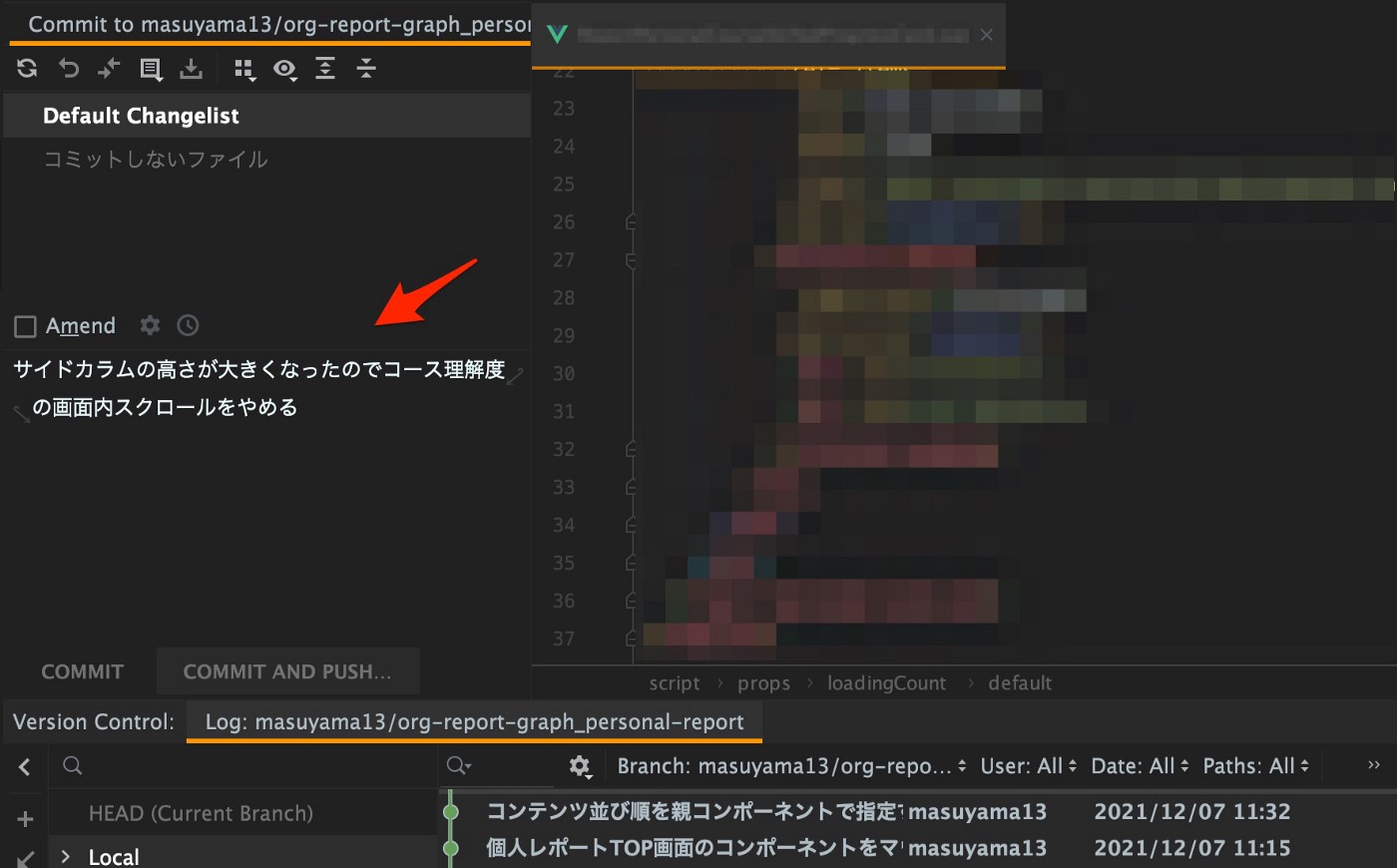The image size is (1397, 868).
Task: Expand all changelist nodes
Action: [x=325, y=69]
